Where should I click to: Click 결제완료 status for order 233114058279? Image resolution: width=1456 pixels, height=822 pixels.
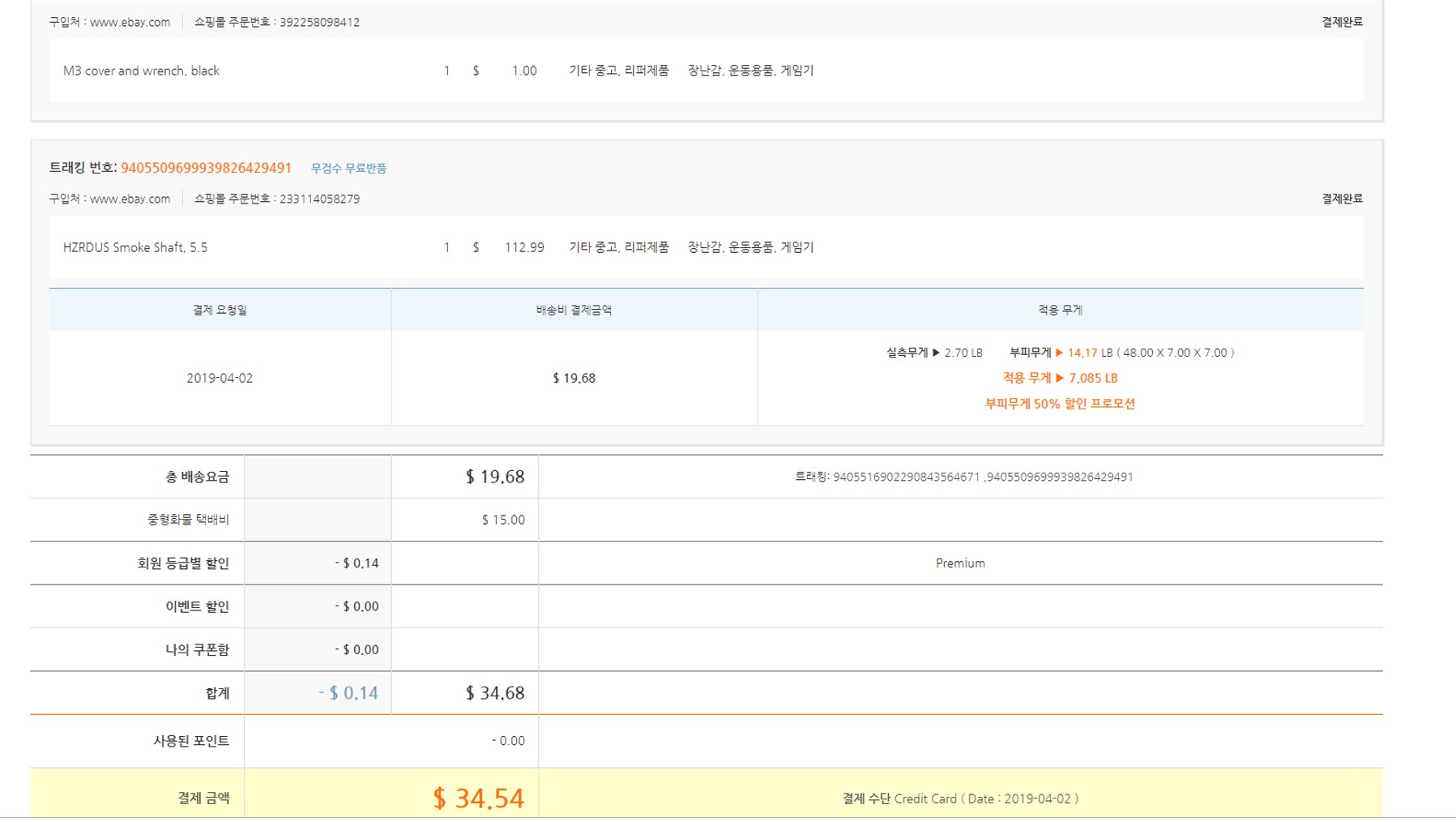coord(1342,199)
